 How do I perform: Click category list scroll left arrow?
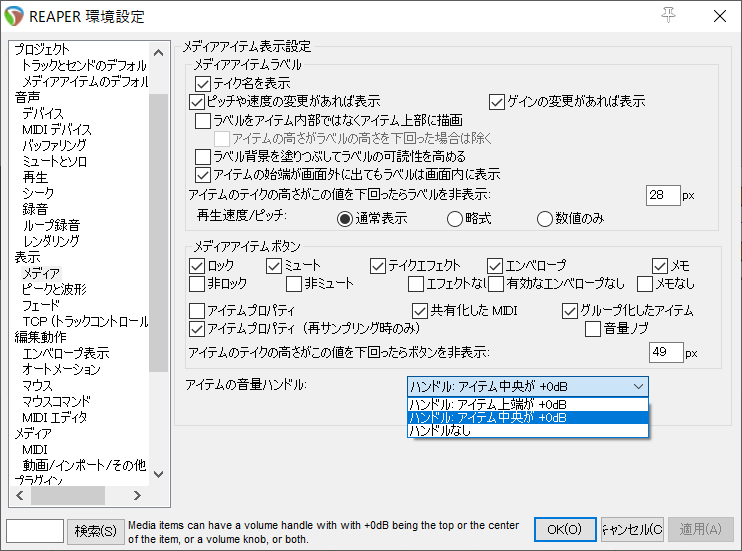coord(20,496)
